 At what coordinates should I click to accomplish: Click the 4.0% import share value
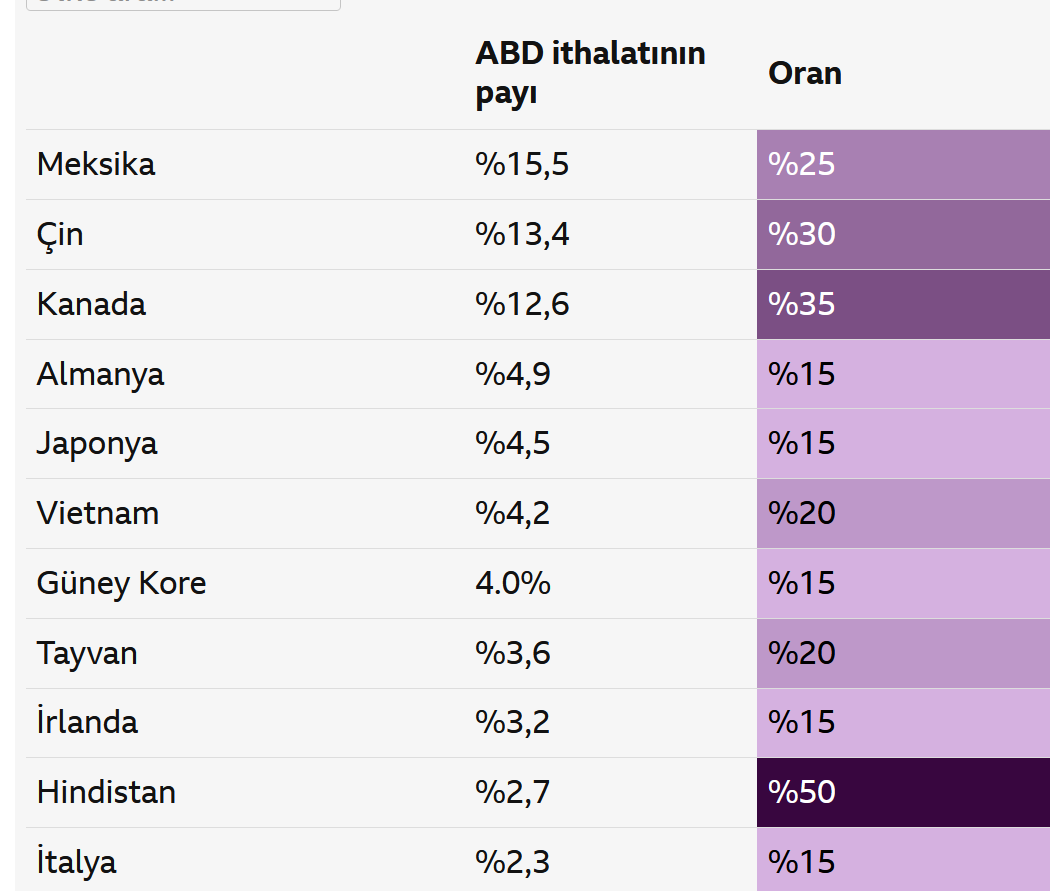[512, 583]
